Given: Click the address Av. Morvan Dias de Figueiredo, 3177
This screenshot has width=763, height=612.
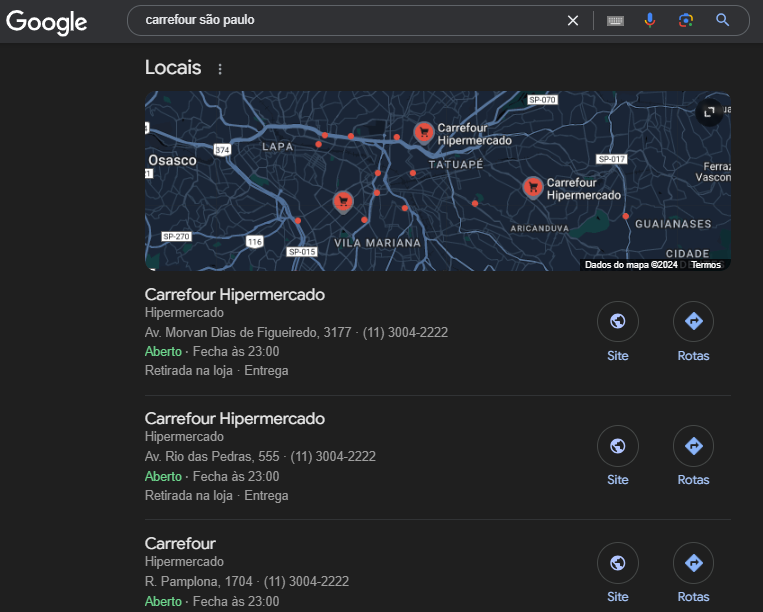Looking at the screenshot, I should pos(248,332).
